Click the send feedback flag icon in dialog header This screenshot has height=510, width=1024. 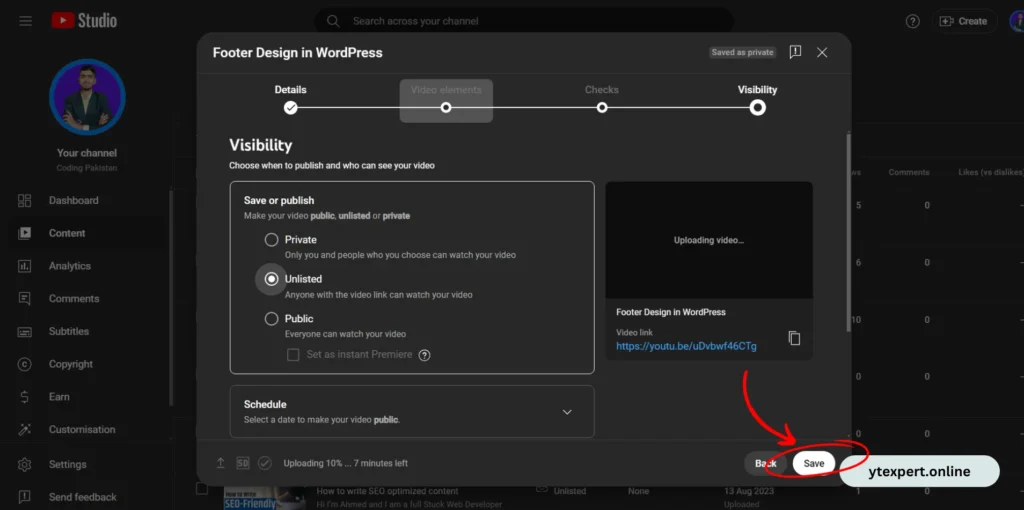(x=795, y=52)
